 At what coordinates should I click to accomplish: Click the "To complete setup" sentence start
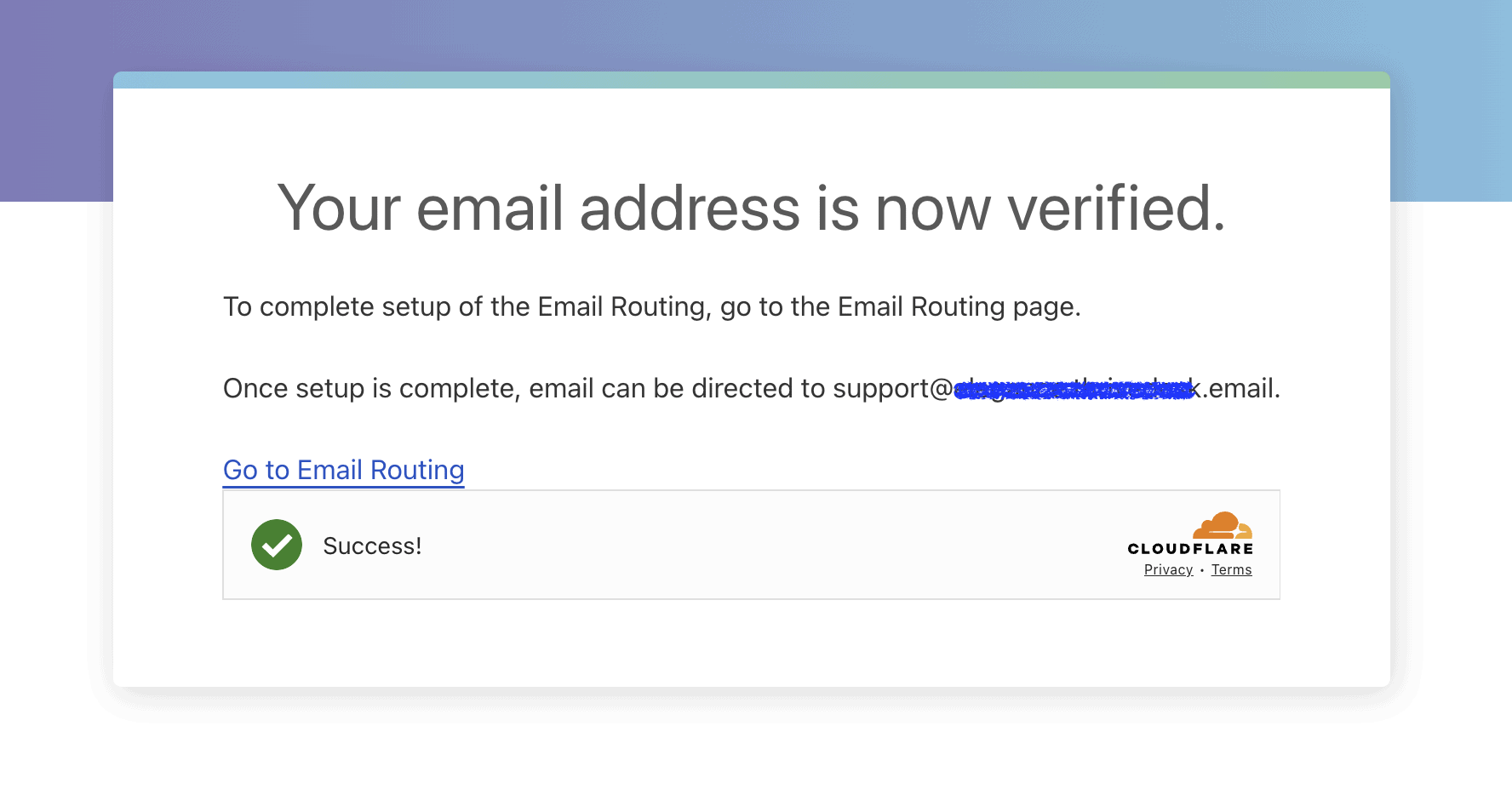click(x=298, y=307)
